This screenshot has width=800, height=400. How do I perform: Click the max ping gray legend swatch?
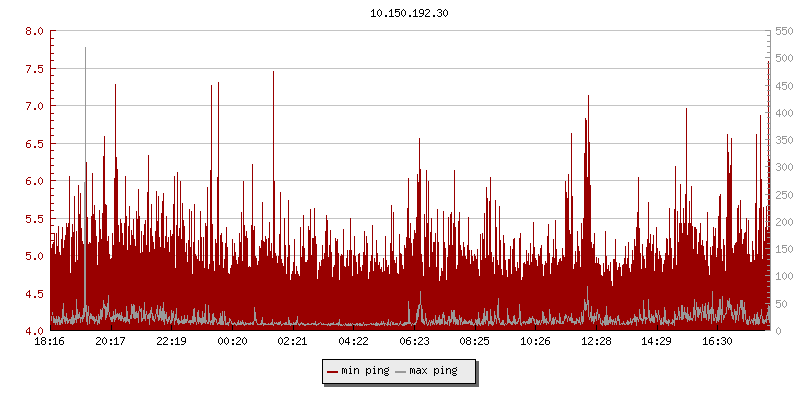pyautogui.click(x=401, y=371)
